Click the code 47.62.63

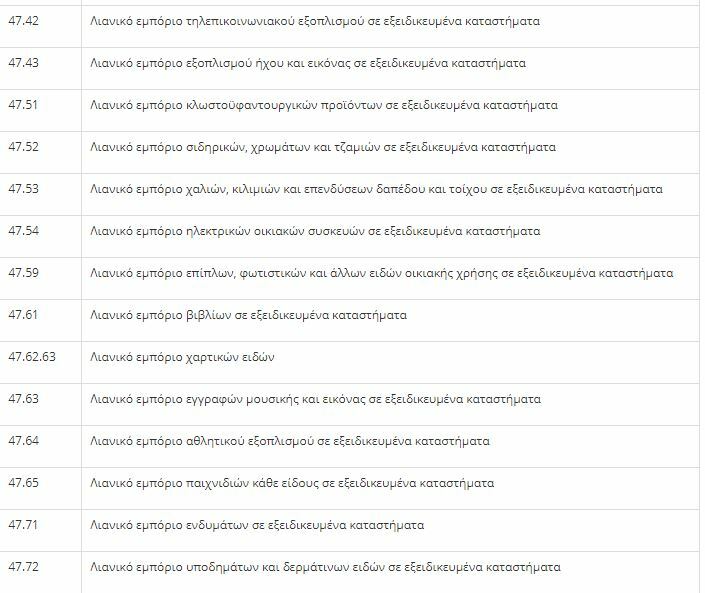click(32, 357)
